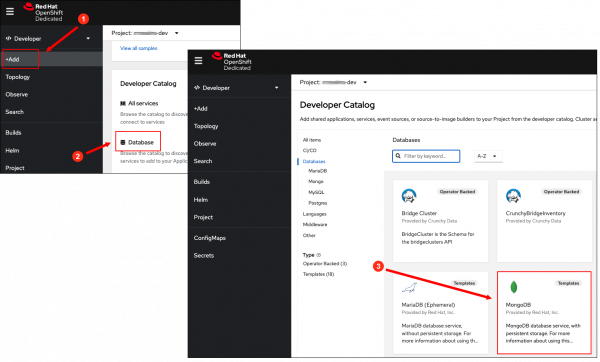Toggle Operator Backed (3) type filter
This screenshot has width=600, height=362.
click(x=324, y=264)
